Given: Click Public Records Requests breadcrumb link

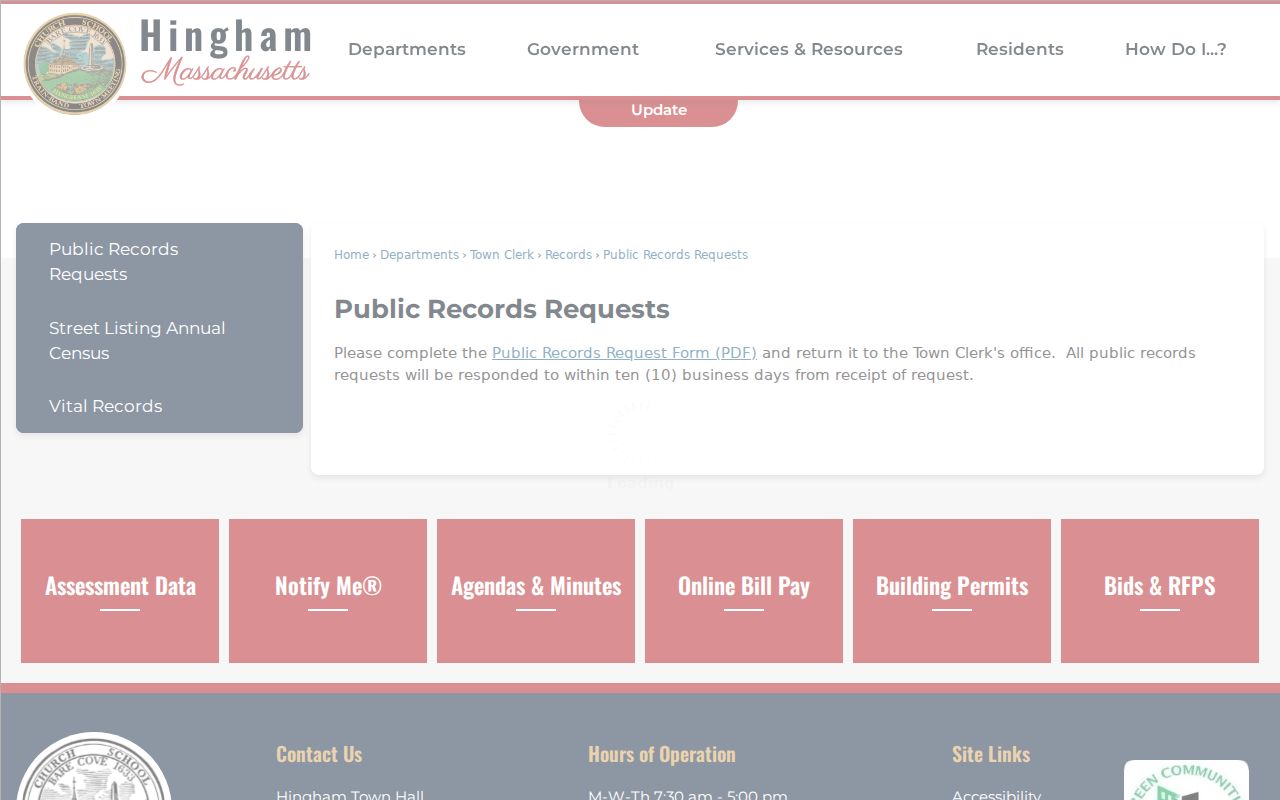Looking at the screenshot, I should pos(676,255).
